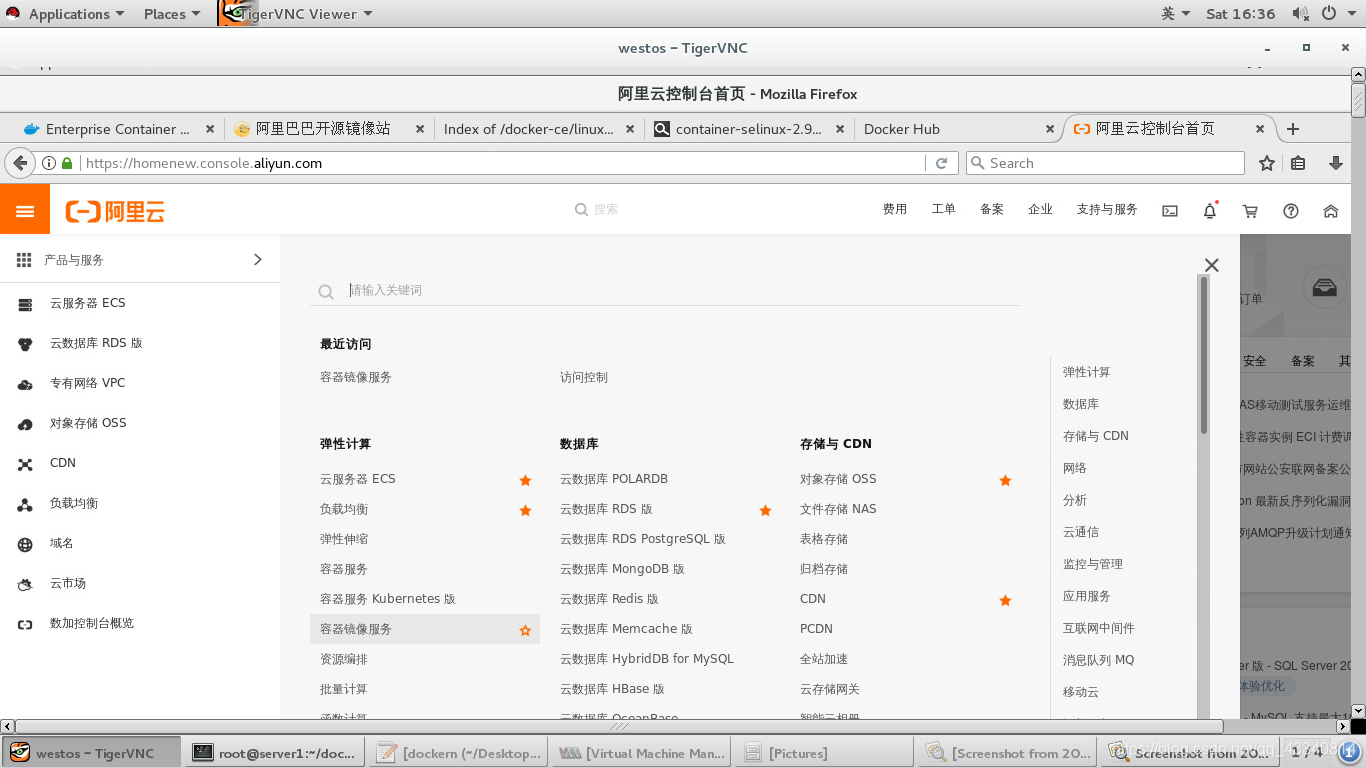Image resolution: width=1366 pixels, height=768 pixels.
Task: Unfavorite 云服务器 ECS with its star
Action: click(x=525, y=480)
